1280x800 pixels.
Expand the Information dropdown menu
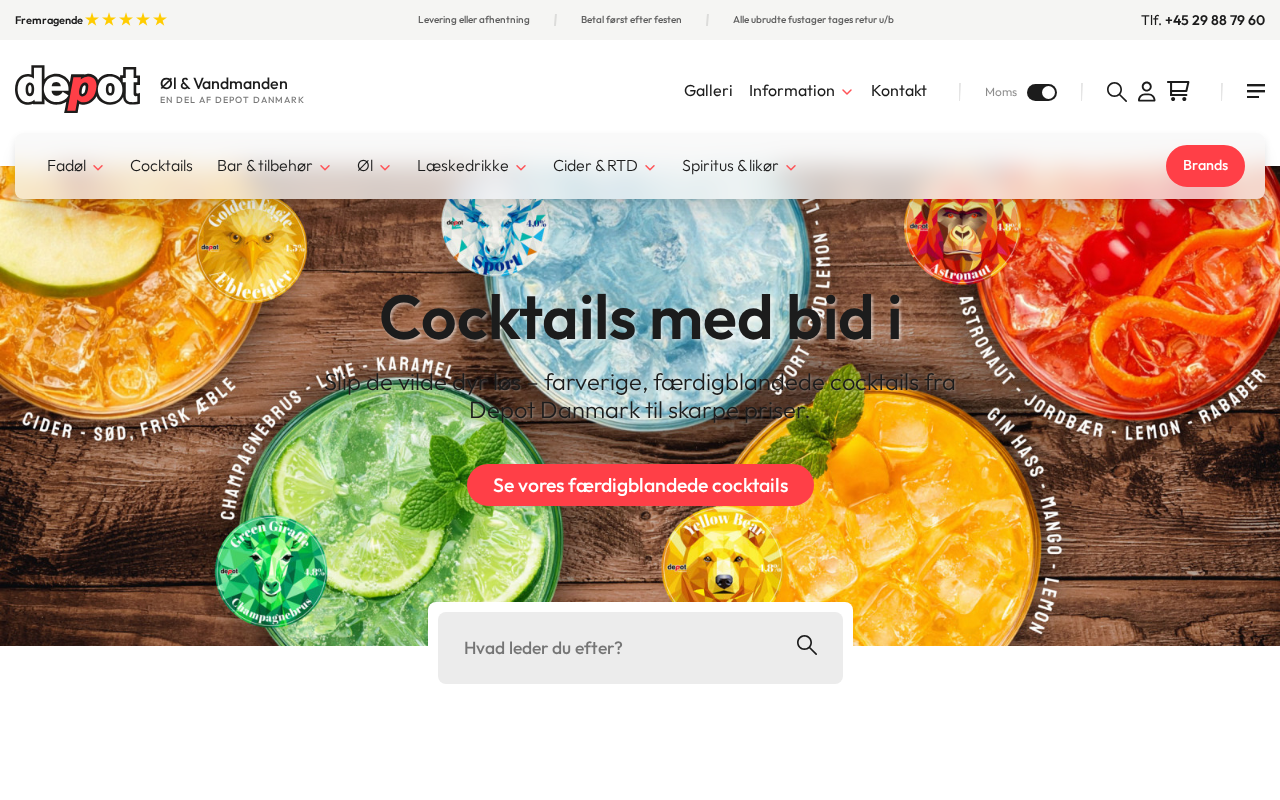(801, 91)
